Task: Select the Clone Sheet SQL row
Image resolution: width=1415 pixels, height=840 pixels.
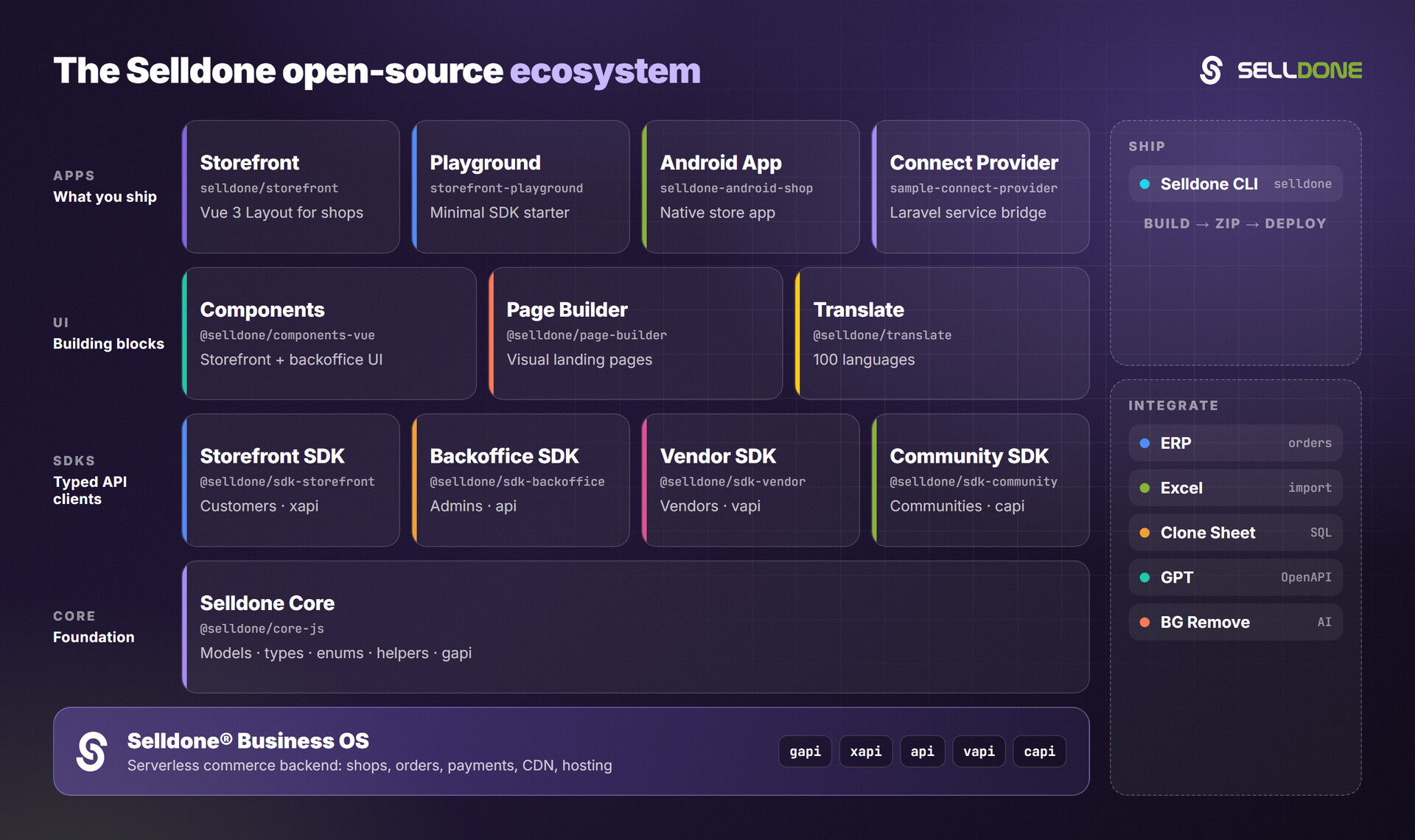Action: (x=1236, y=533)
